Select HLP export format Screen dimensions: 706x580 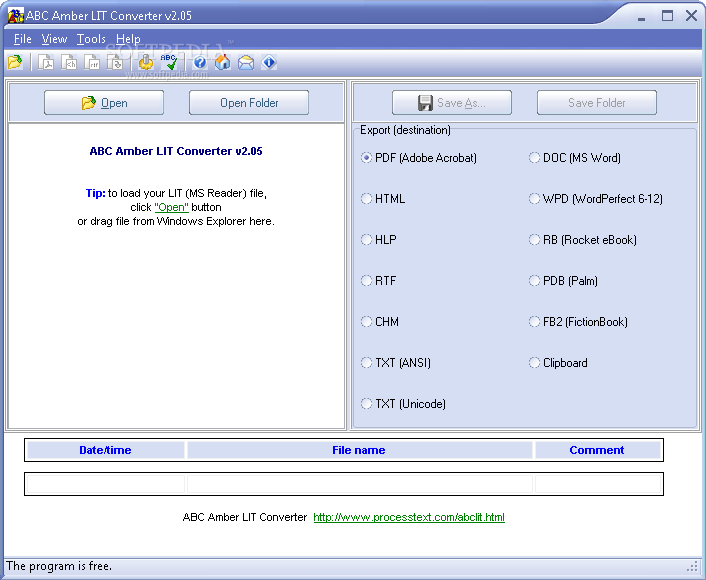pyautogui.click(x=379, y=240)
